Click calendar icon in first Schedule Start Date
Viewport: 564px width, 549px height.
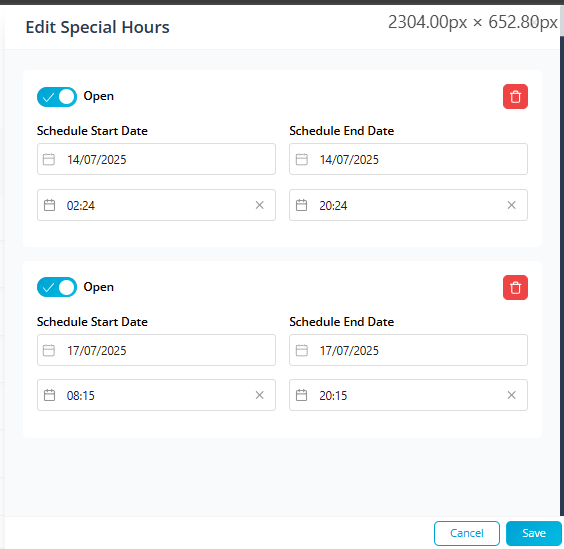pyautogui.click(x=49, y=159)
